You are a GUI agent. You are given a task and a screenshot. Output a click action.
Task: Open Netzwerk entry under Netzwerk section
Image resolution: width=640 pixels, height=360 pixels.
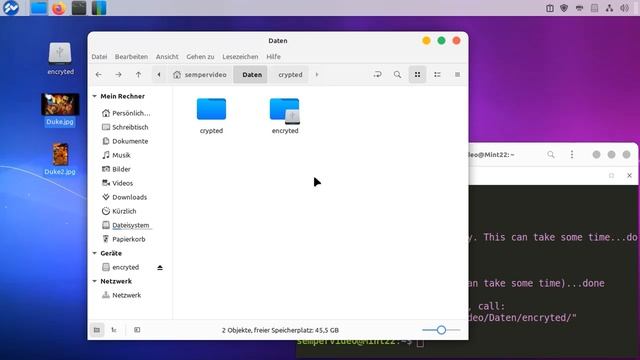[122, 295]
